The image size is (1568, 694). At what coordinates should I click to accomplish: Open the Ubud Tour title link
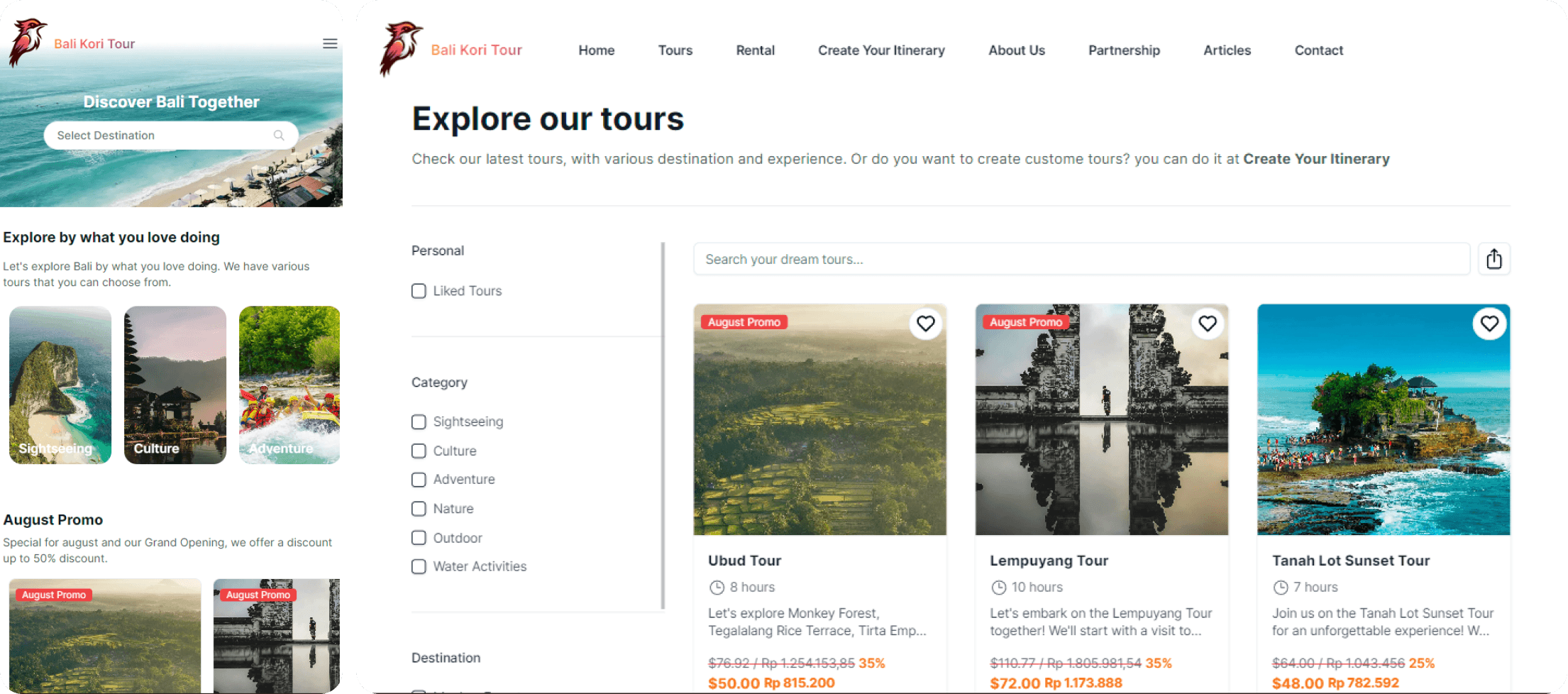pyautogui.click(x=744, y=561)
